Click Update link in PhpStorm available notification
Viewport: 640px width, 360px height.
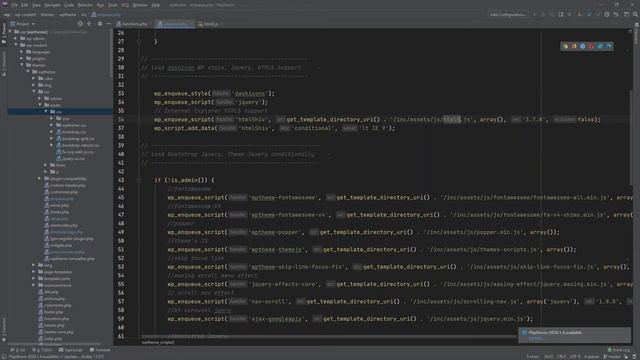[x=535, y=338]
